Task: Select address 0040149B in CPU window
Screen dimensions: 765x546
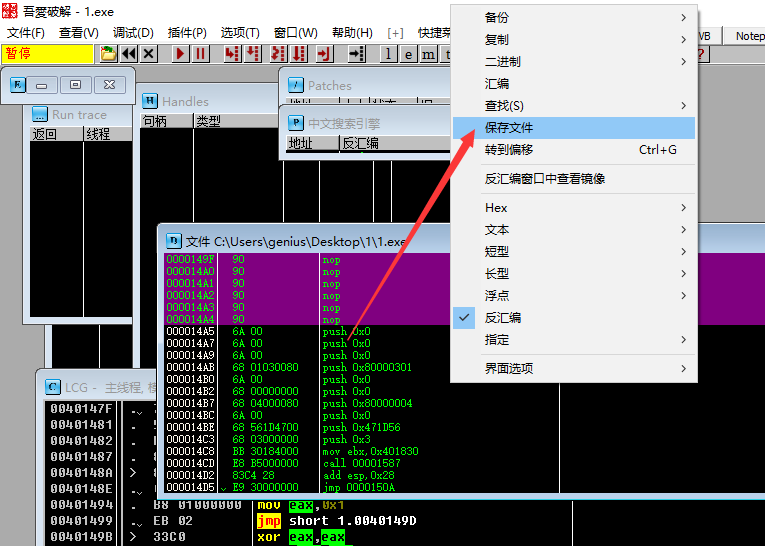Action: [81, 537]
